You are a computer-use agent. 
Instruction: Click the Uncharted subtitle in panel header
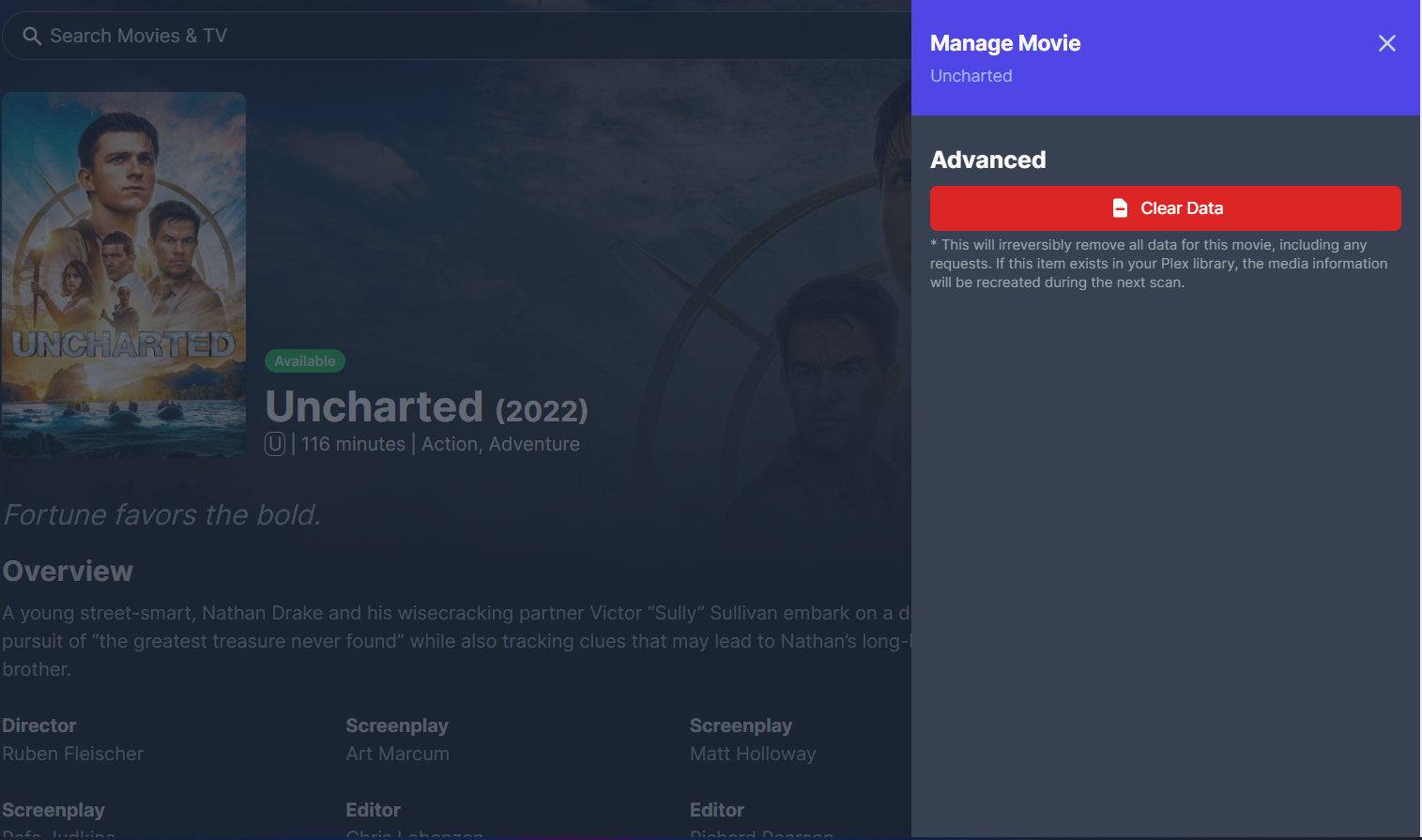[971, 76]
